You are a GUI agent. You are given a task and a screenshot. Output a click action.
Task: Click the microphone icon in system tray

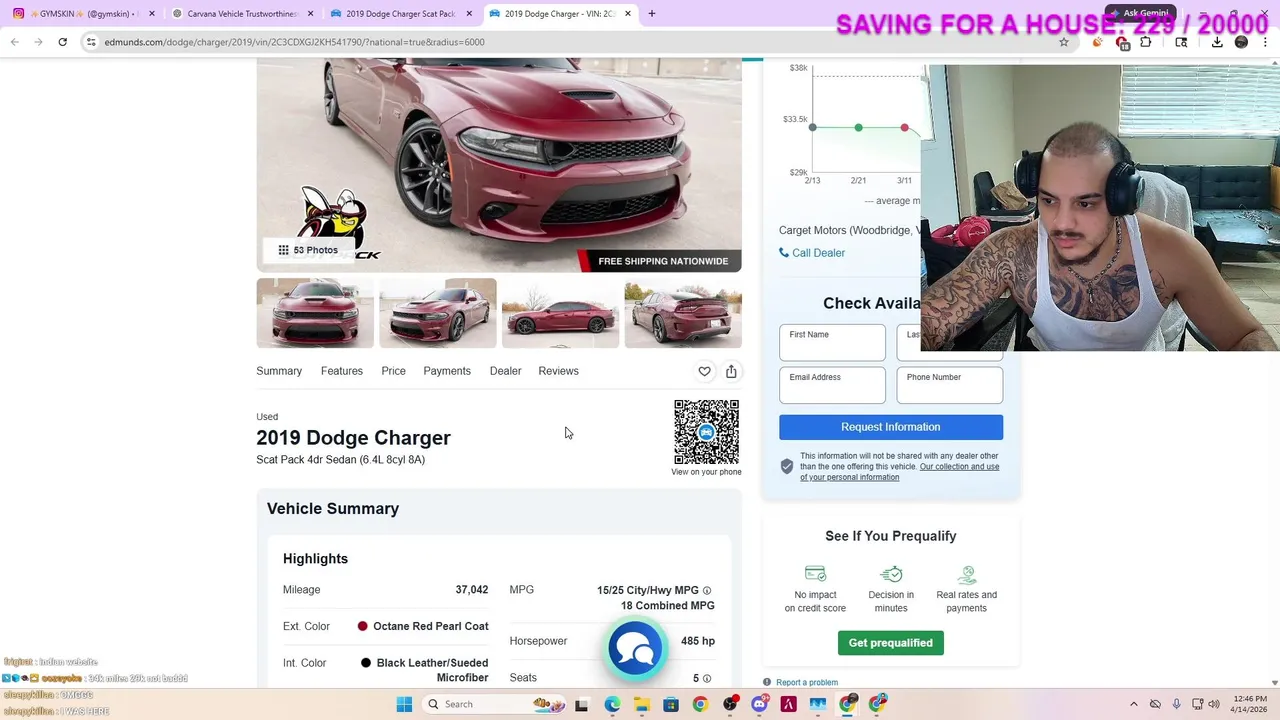point(1177,704)
